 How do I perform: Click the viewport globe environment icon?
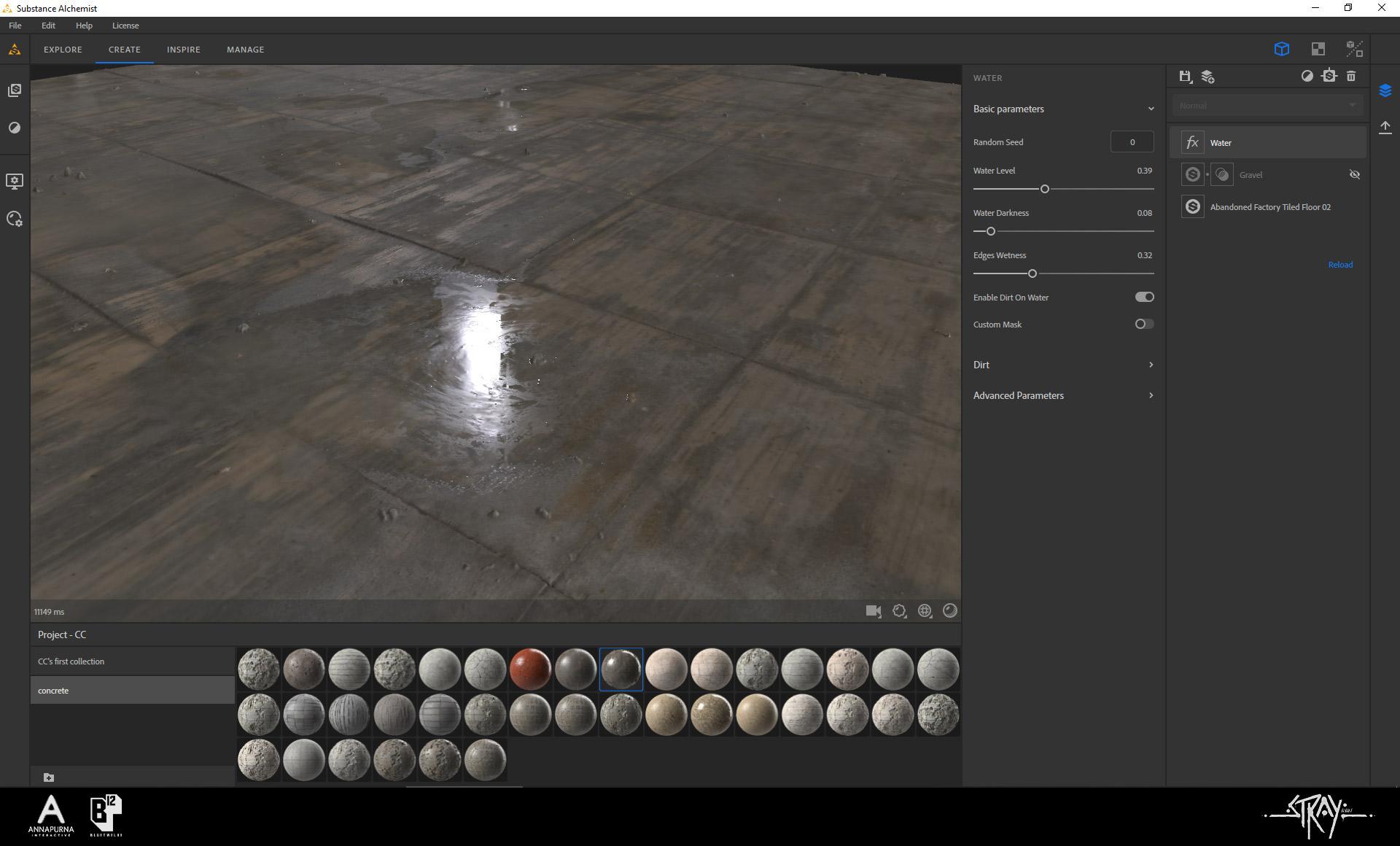(925, 611)
